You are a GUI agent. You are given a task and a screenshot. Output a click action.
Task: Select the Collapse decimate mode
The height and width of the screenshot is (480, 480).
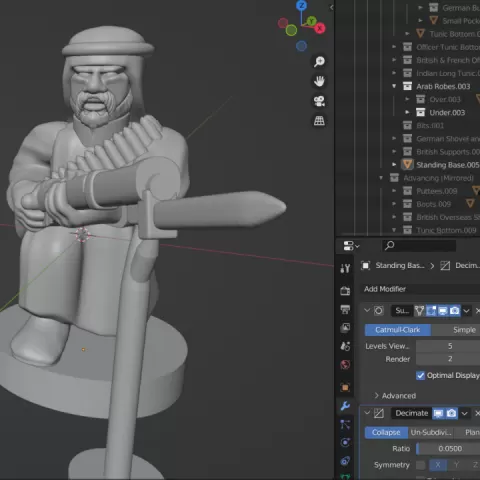click(x=386, y=432)
